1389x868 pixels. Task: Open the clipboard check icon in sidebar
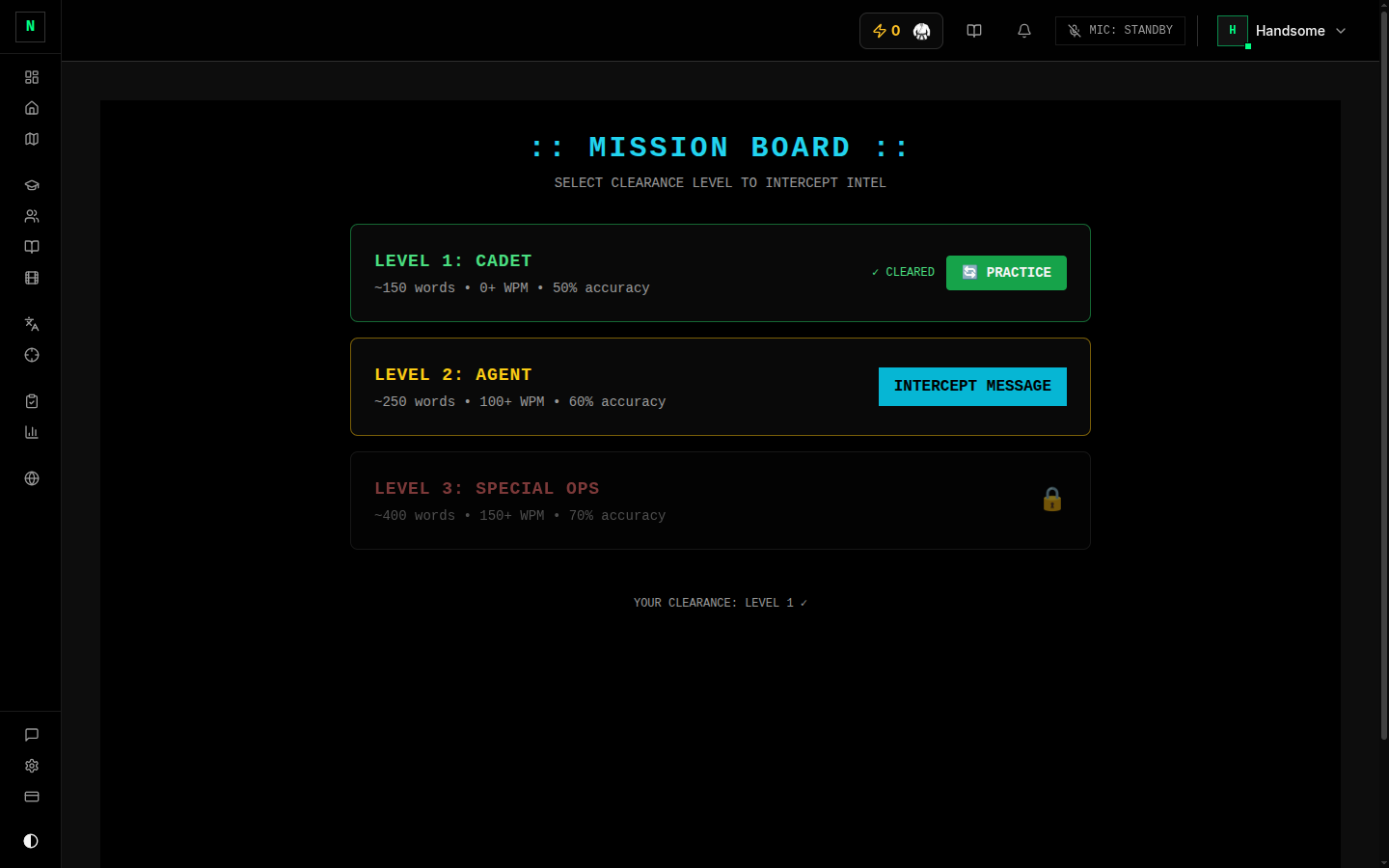(x=32, y=401)
